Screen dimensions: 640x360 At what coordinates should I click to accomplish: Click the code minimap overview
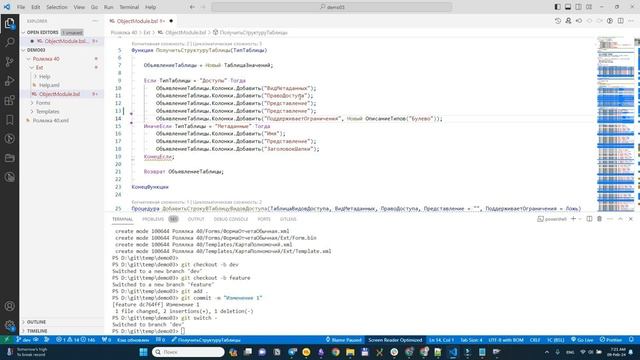[x=616, y=124]
